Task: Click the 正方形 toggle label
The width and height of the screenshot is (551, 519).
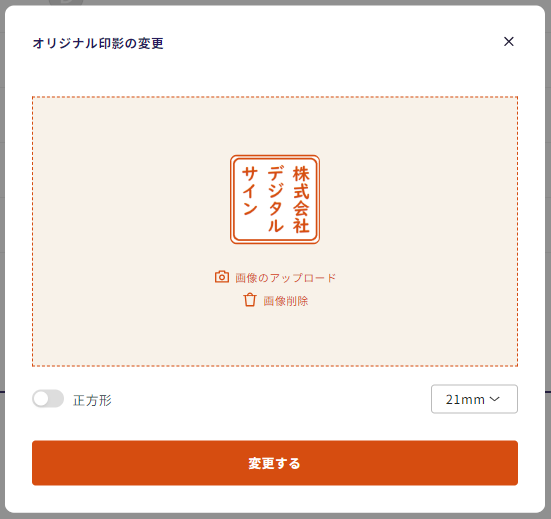Action: 92,400
